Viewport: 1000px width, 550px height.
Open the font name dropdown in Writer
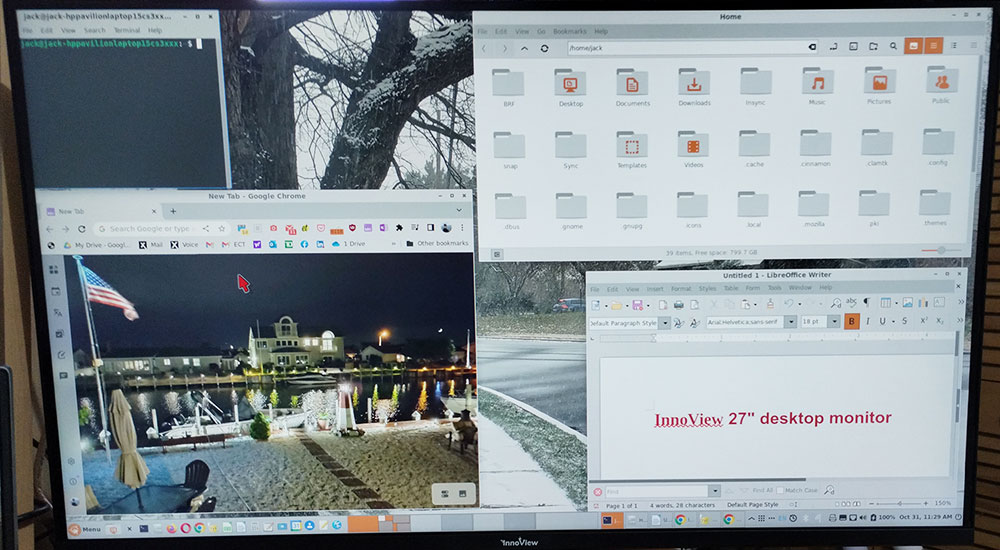pyautogui.click(x=791, y=322)
